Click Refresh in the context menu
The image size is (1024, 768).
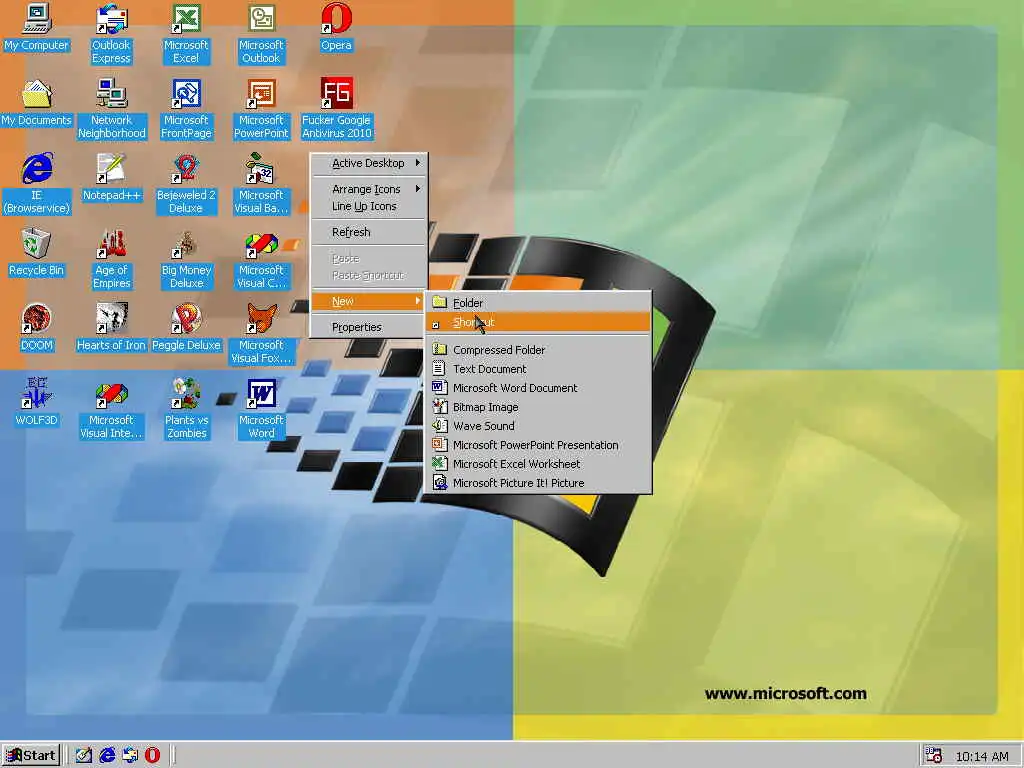click(369, 232)
